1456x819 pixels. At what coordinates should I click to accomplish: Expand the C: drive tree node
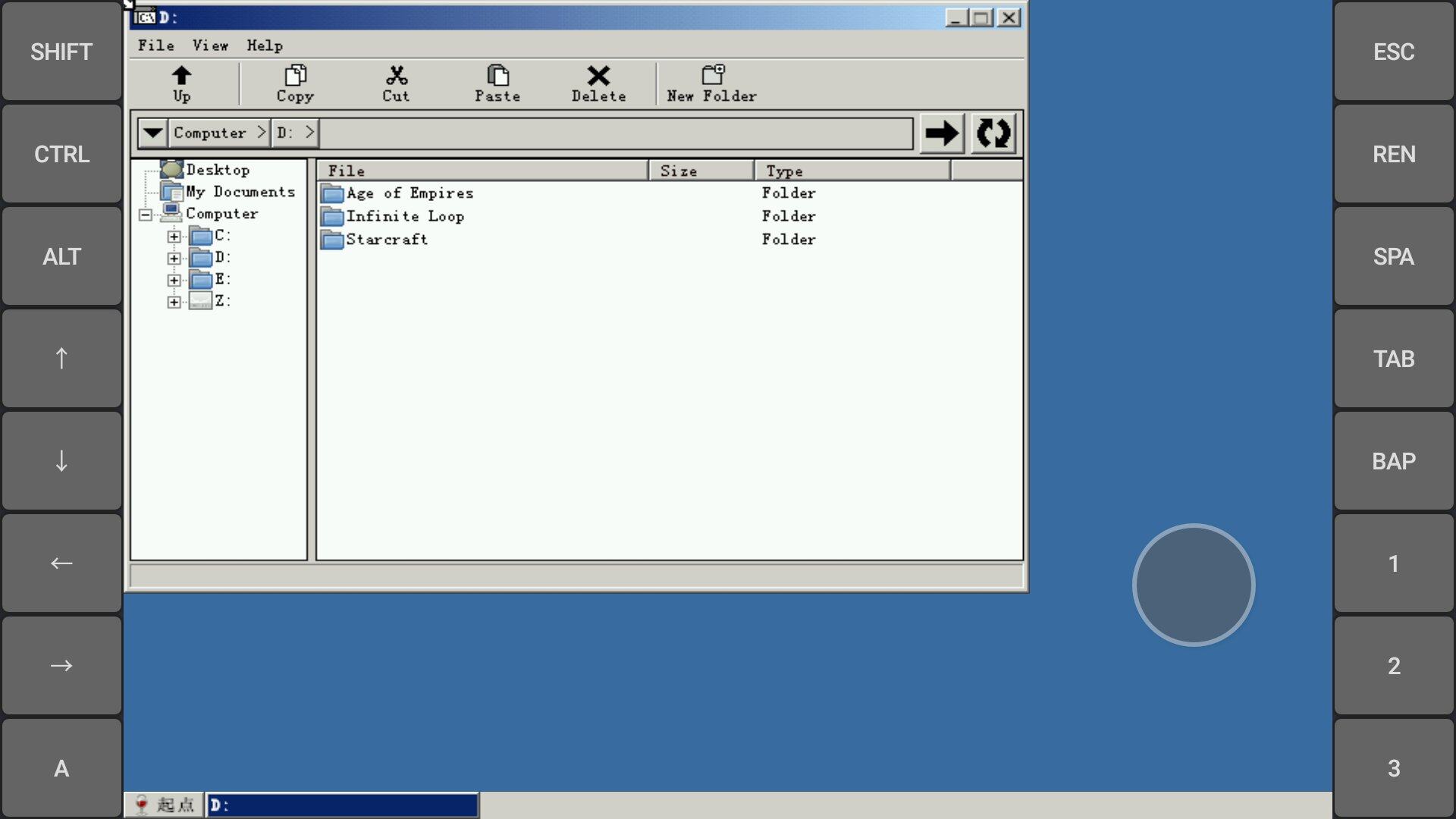click(174, 237)
